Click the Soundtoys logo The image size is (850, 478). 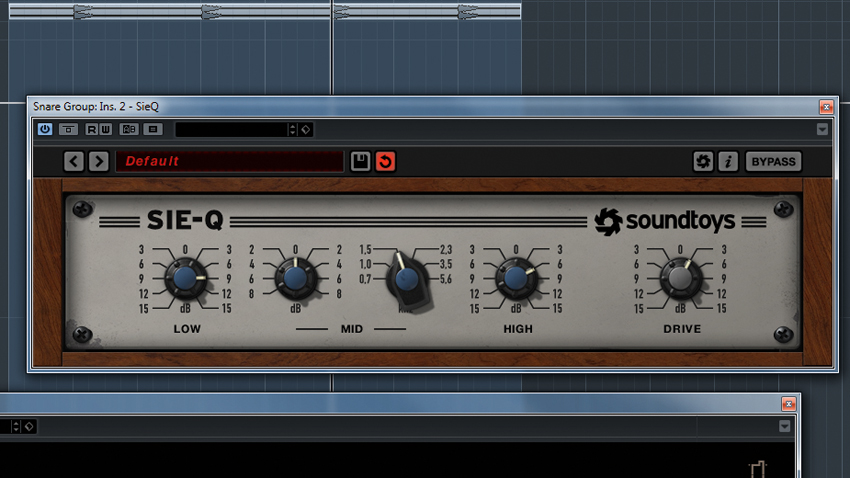[x=665, y=221]
